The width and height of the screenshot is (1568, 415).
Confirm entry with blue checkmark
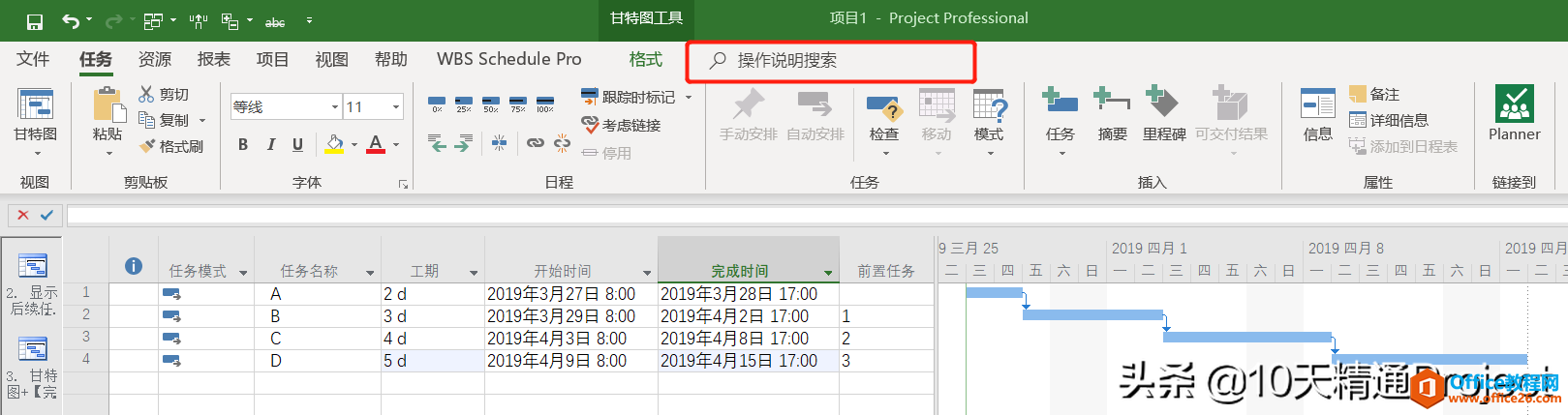click(x=46, y=215)
